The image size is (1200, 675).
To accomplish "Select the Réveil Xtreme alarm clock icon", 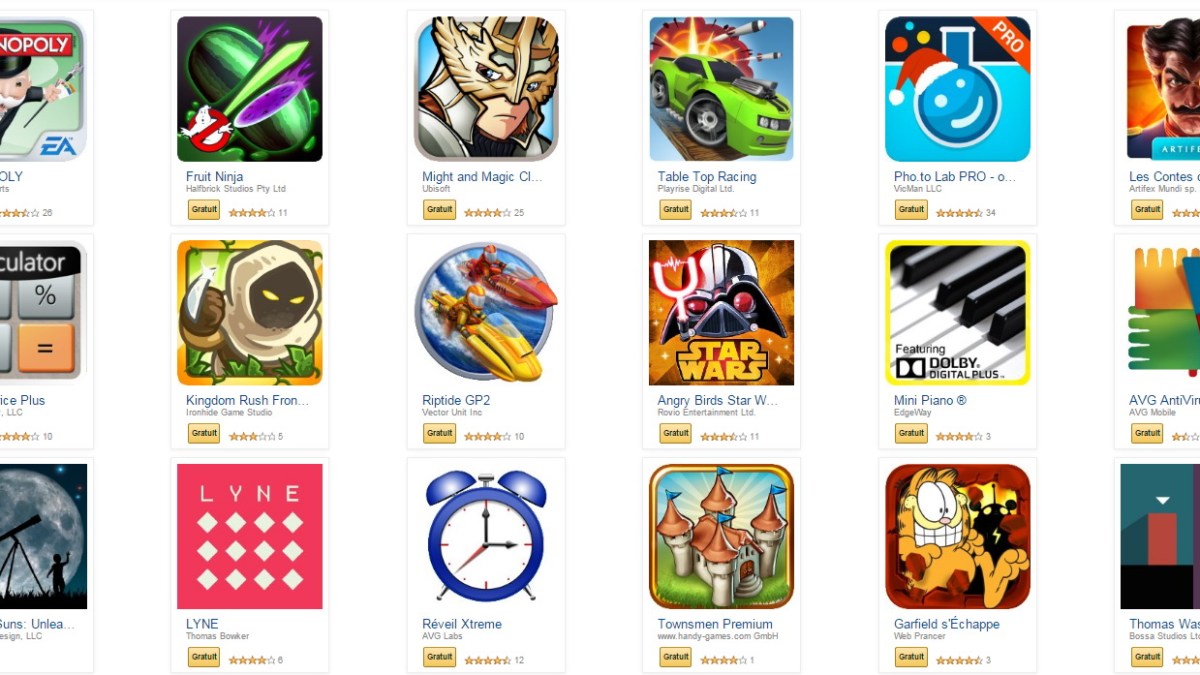I will [x=486, y=536].
